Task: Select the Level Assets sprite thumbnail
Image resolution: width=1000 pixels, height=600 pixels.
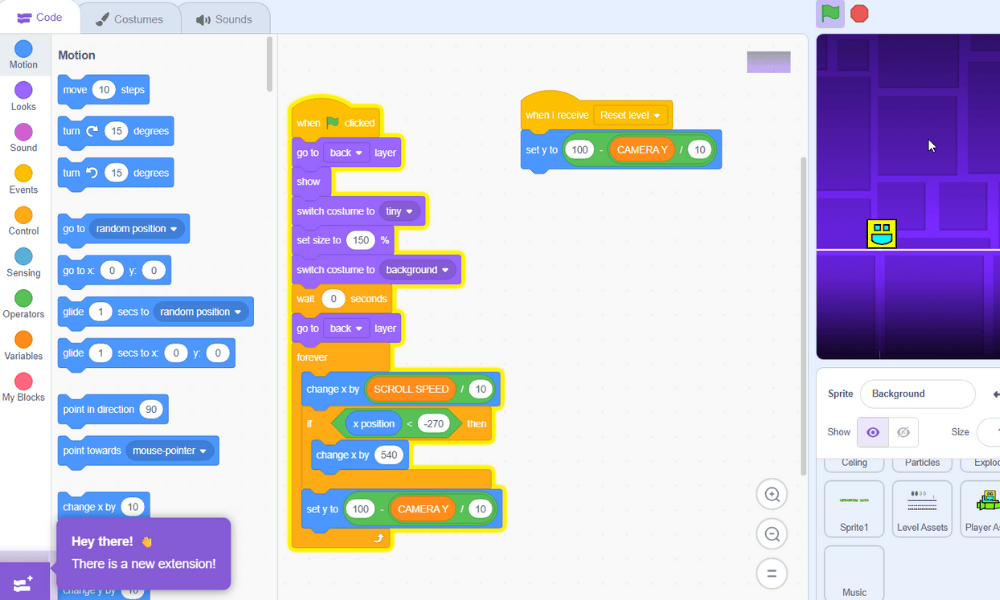Action: tap(921, 509)
